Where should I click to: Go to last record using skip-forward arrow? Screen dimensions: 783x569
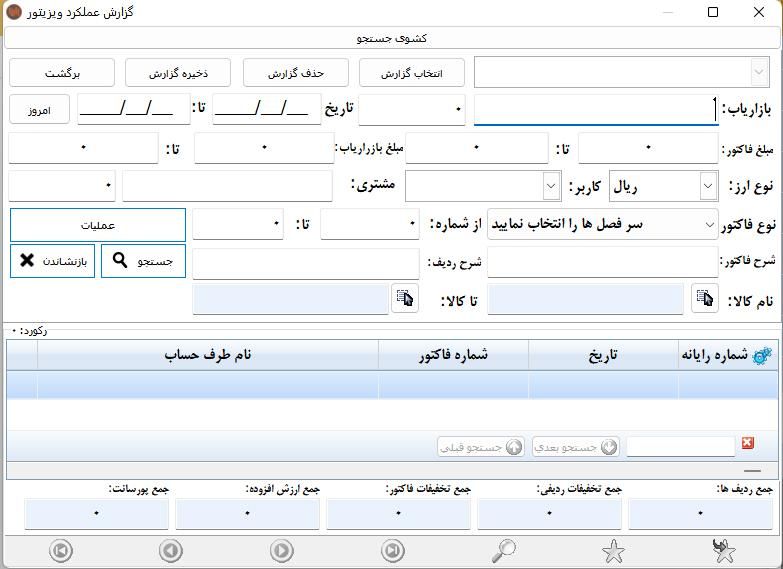click(x=393, y=550)
